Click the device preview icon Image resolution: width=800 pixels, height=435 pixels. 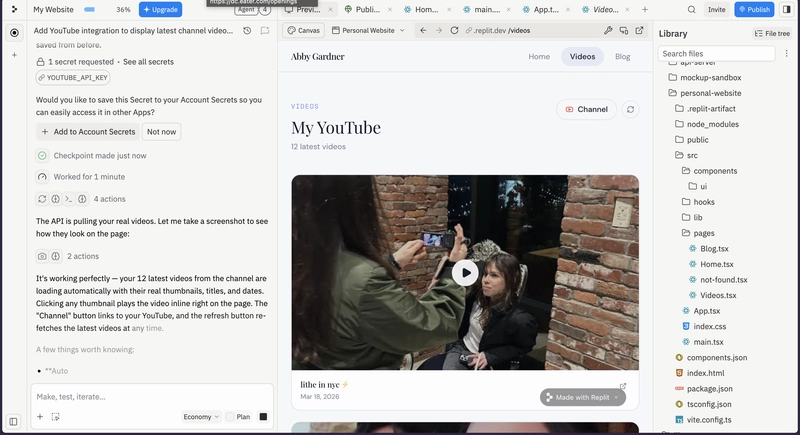623,31
